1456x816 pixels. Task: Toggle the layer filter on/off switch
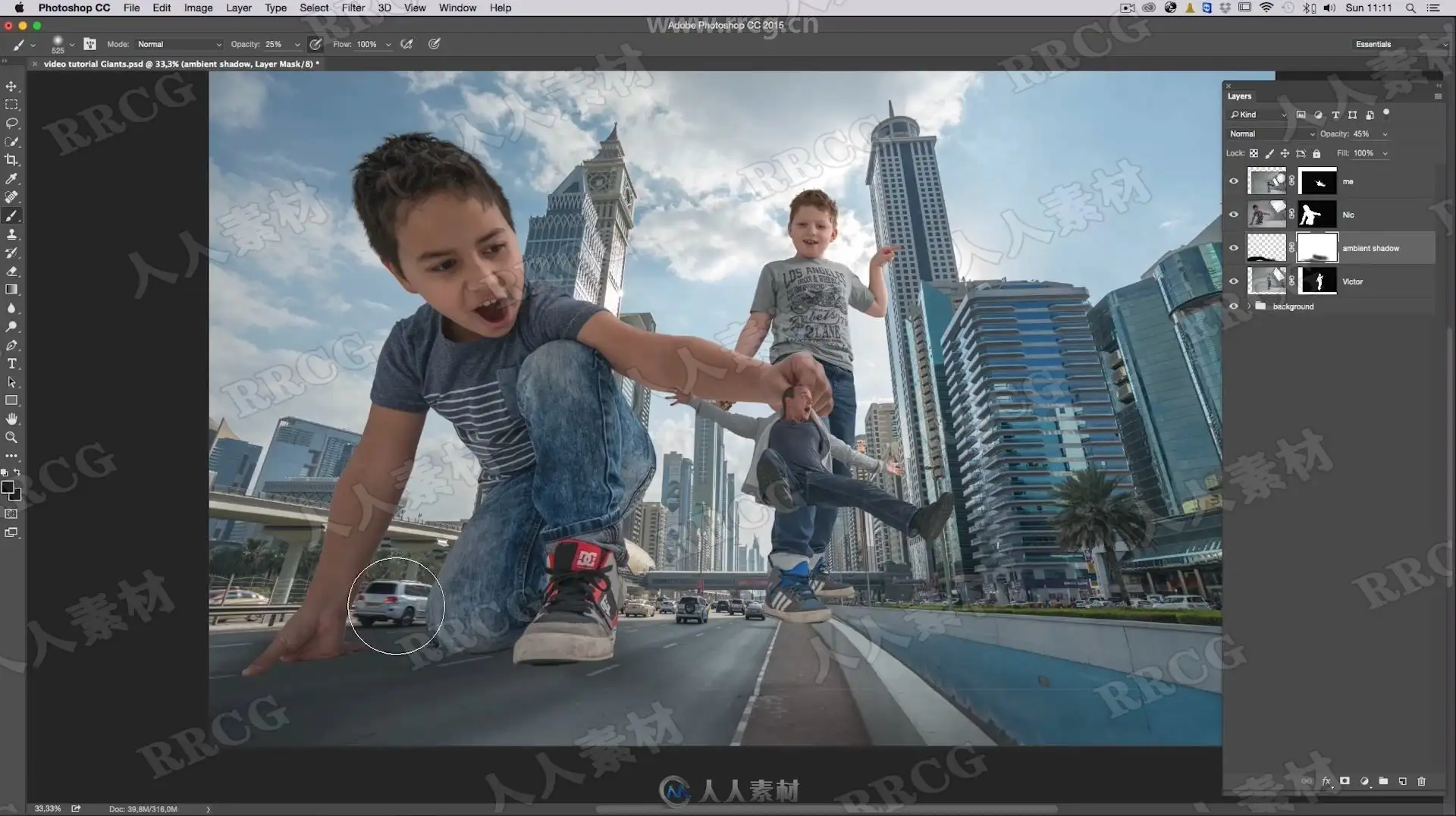click(x=1386, y=113)
